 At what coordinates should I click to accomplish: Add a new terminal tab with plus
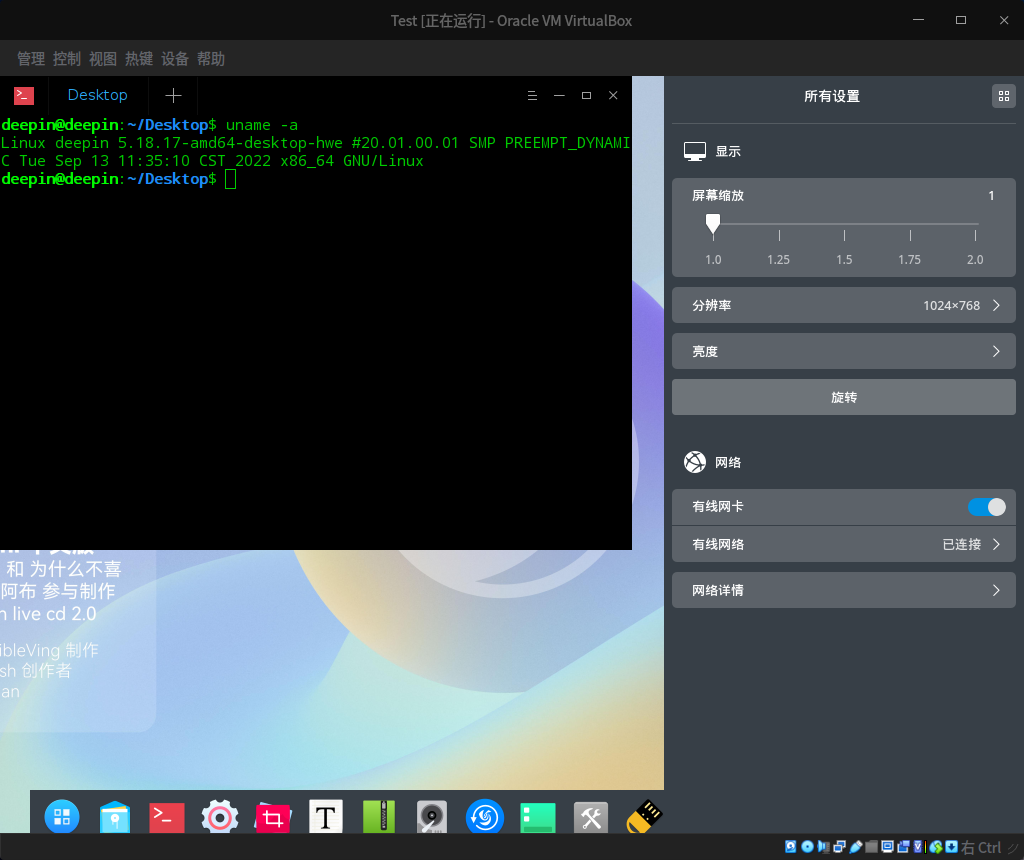tap(173, 95)
